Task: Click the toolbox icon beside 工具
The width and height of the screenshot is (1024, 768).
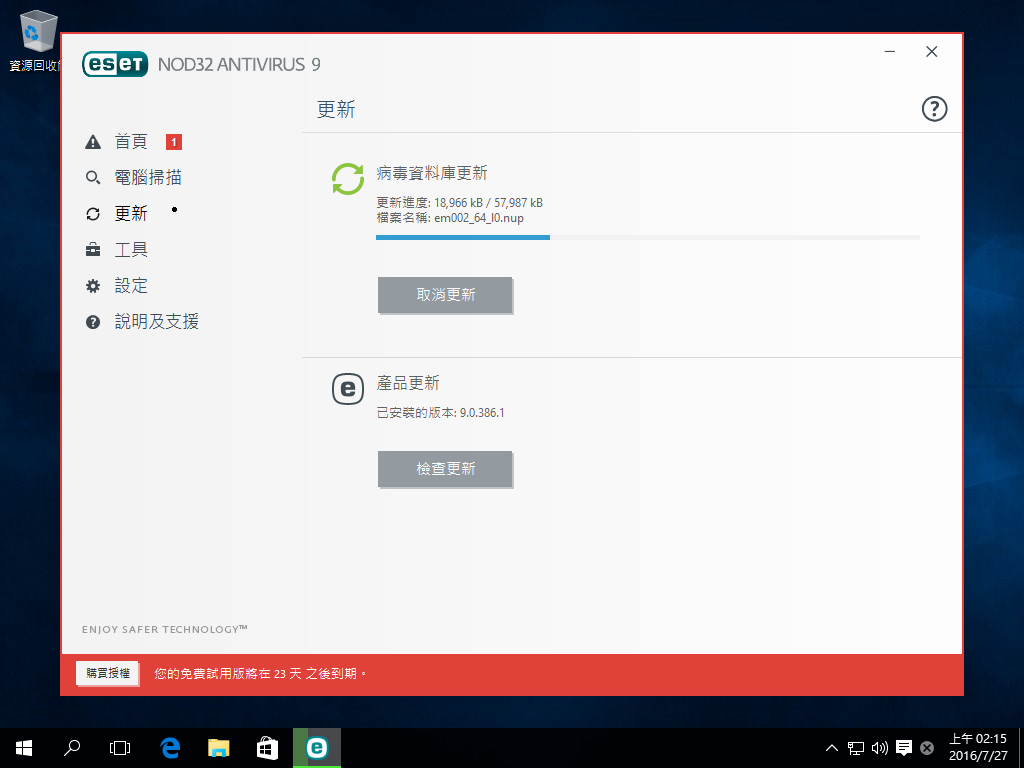Action: click(93, 249)
